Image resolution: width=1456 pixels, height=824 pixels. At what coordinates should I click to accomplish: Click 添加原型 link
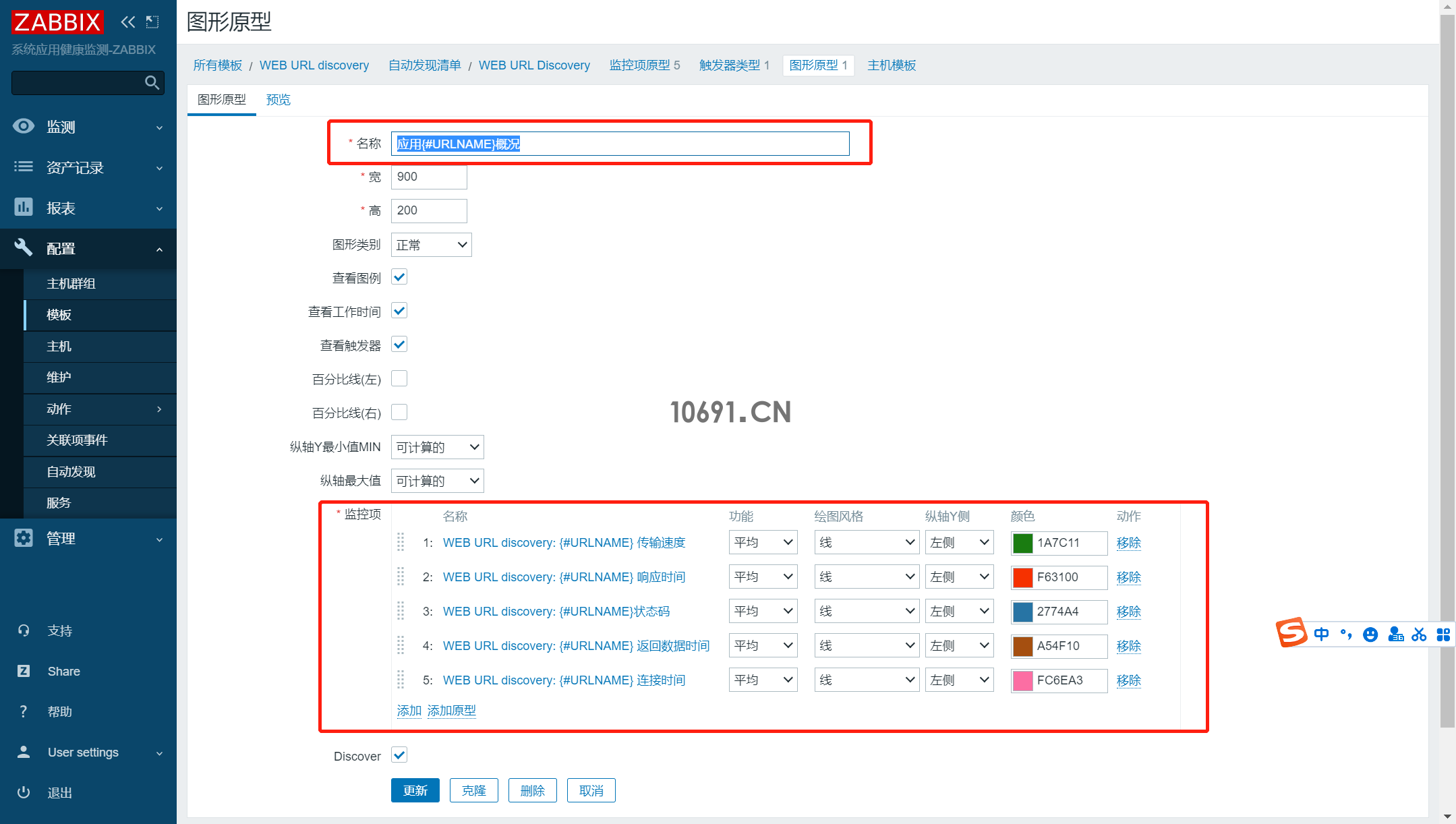point(452,710)
